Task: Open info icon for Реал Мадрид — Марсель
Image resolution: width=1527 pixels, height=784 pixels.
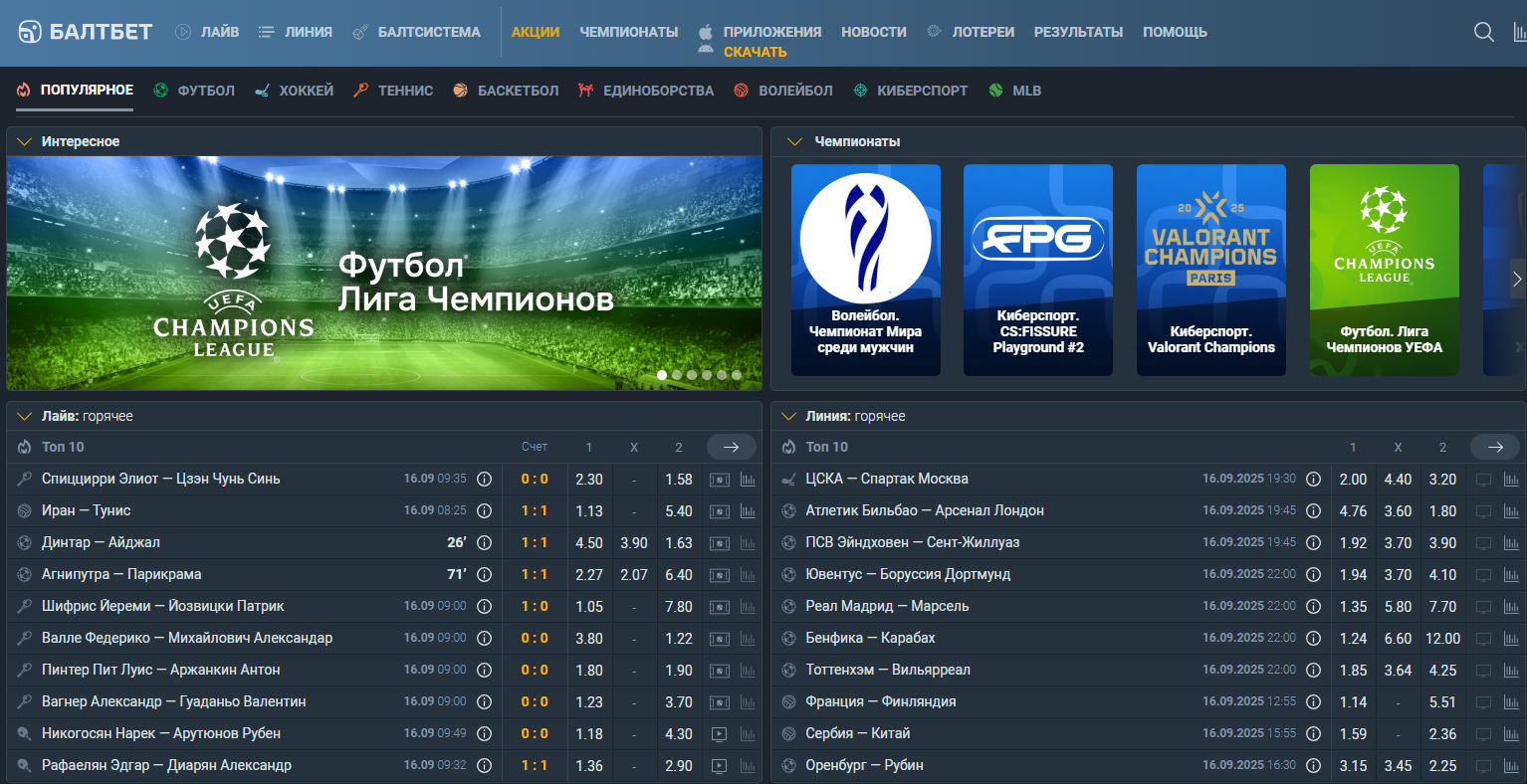Action: tap(1313, 606)
